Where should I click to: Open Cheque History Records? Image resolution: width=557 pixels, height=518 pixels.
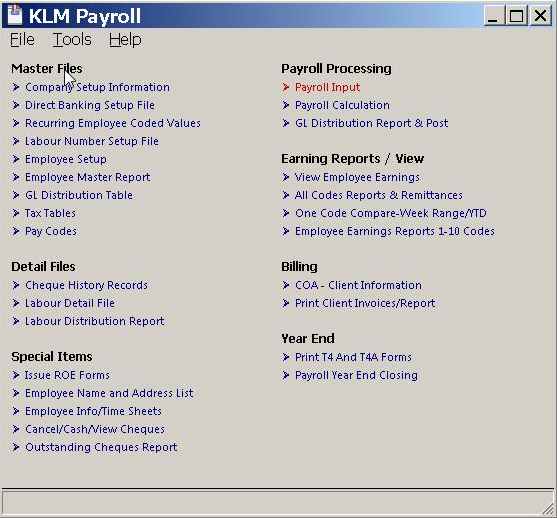pos(86,285)
